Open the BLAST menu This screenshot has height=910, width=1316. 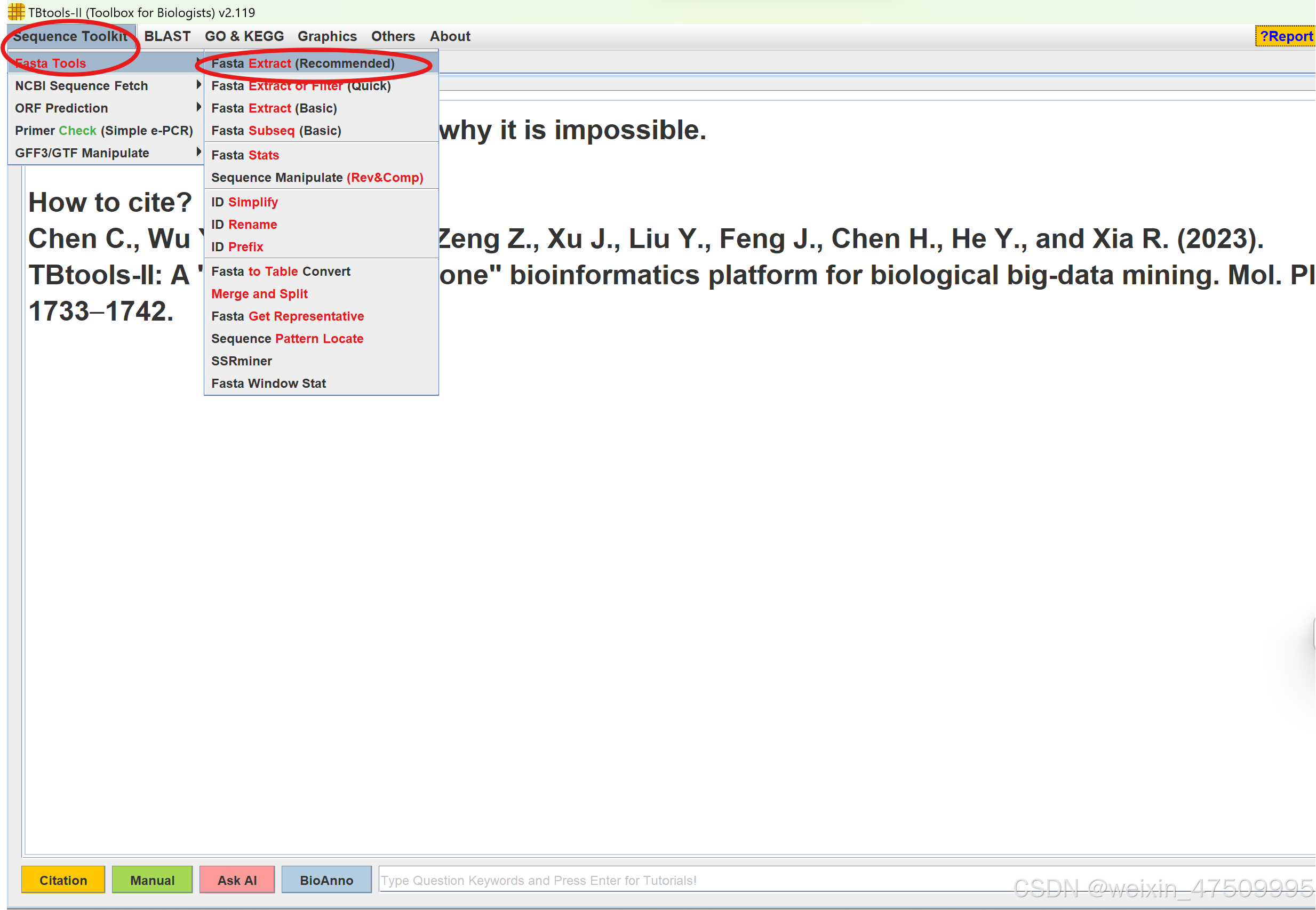pyautogui.click(x=167, y=36)
